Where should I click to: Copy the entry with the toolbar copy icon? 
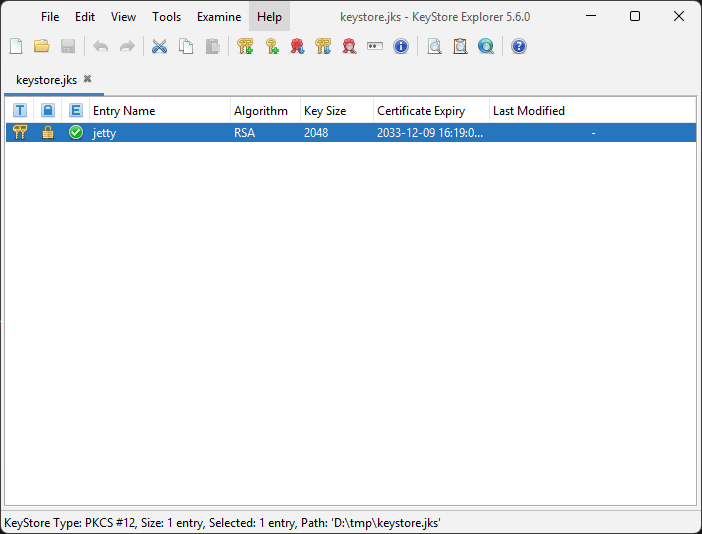click(186, 46)
